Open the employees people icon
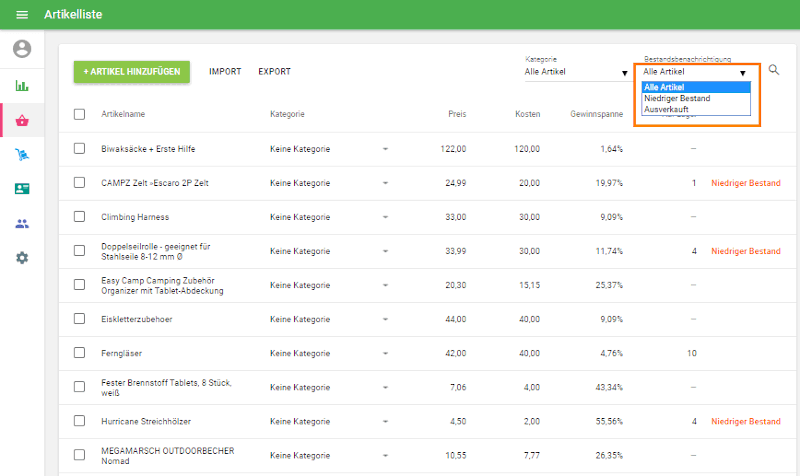Viewport: 800px width, 476px height. tap(22, 223)
